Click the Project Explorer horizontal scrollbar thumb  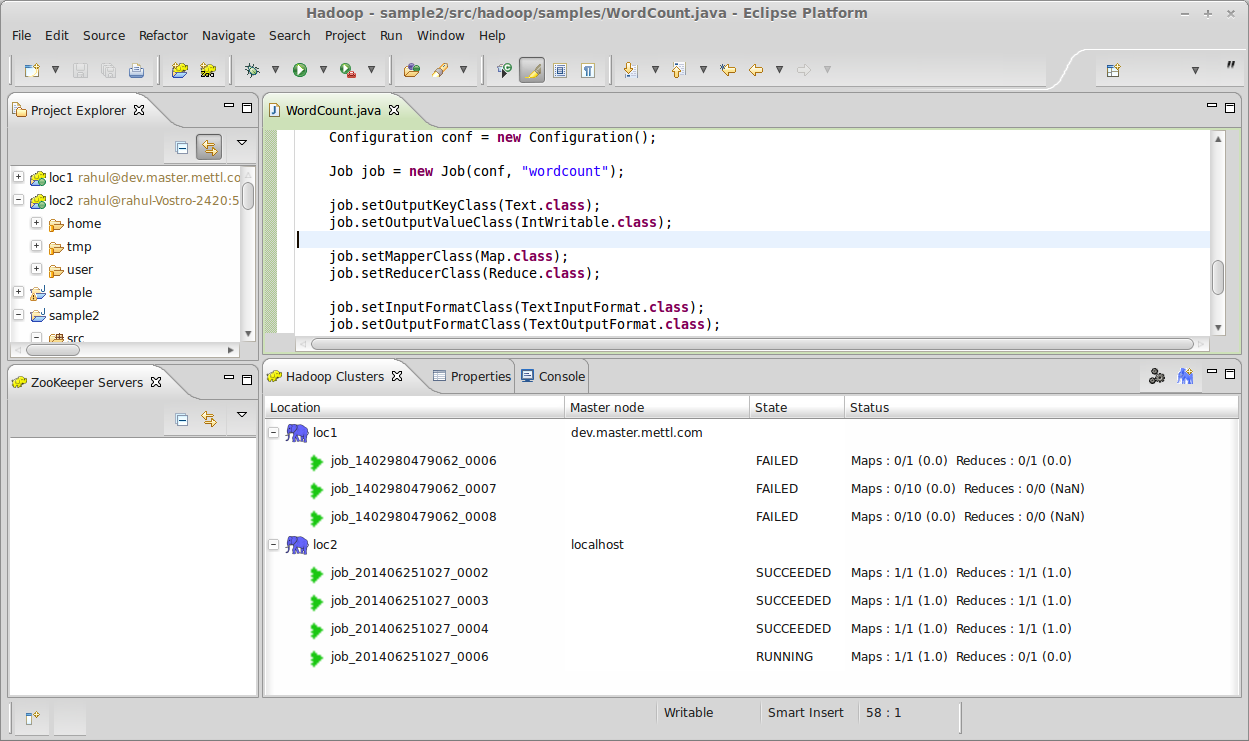[52, 350]
